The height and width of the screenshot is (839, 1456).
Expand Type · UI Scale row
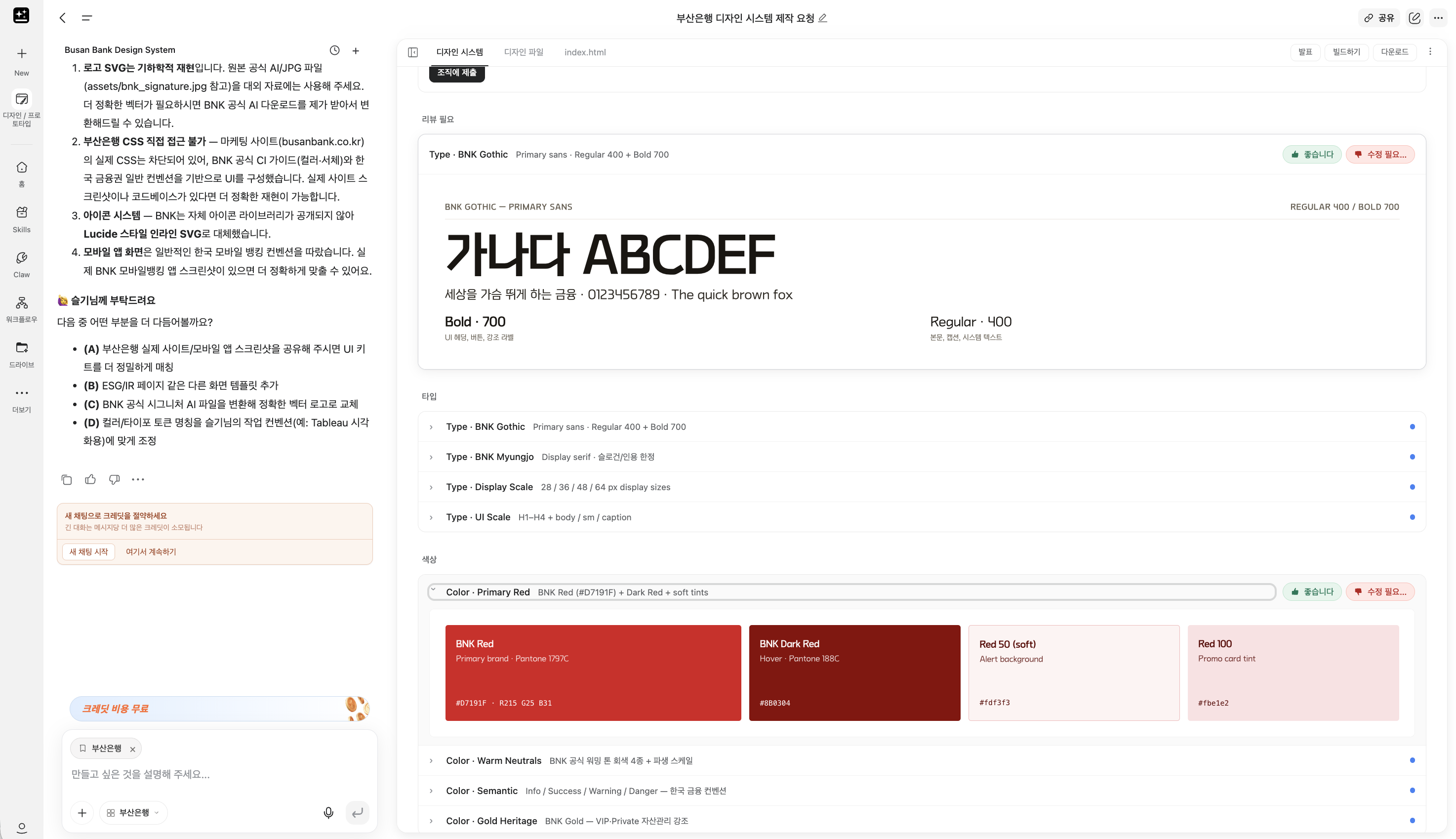922,517
